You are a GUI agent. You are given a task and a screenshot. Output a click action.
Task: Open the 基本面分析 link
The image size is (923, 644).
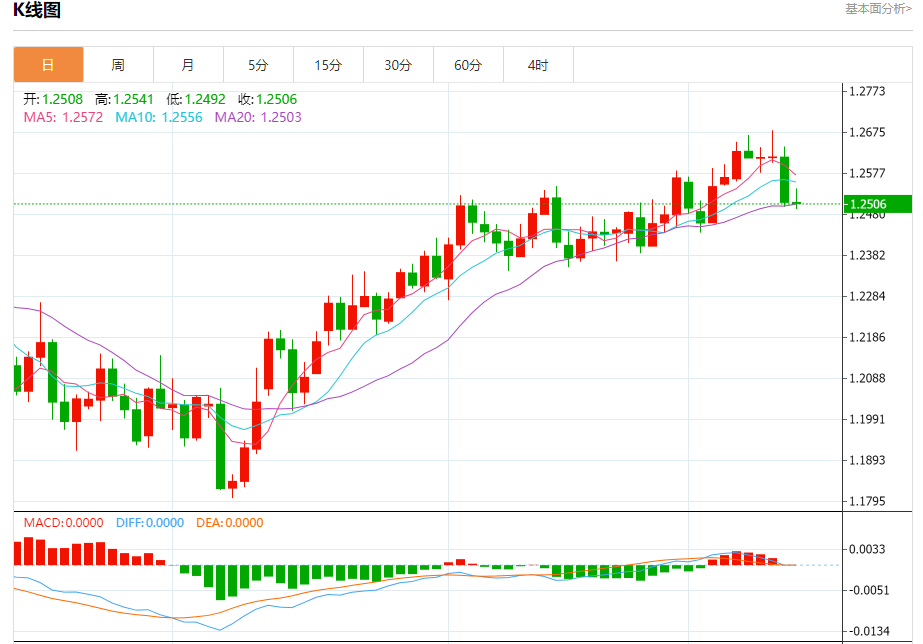click(x=878, y=9)
